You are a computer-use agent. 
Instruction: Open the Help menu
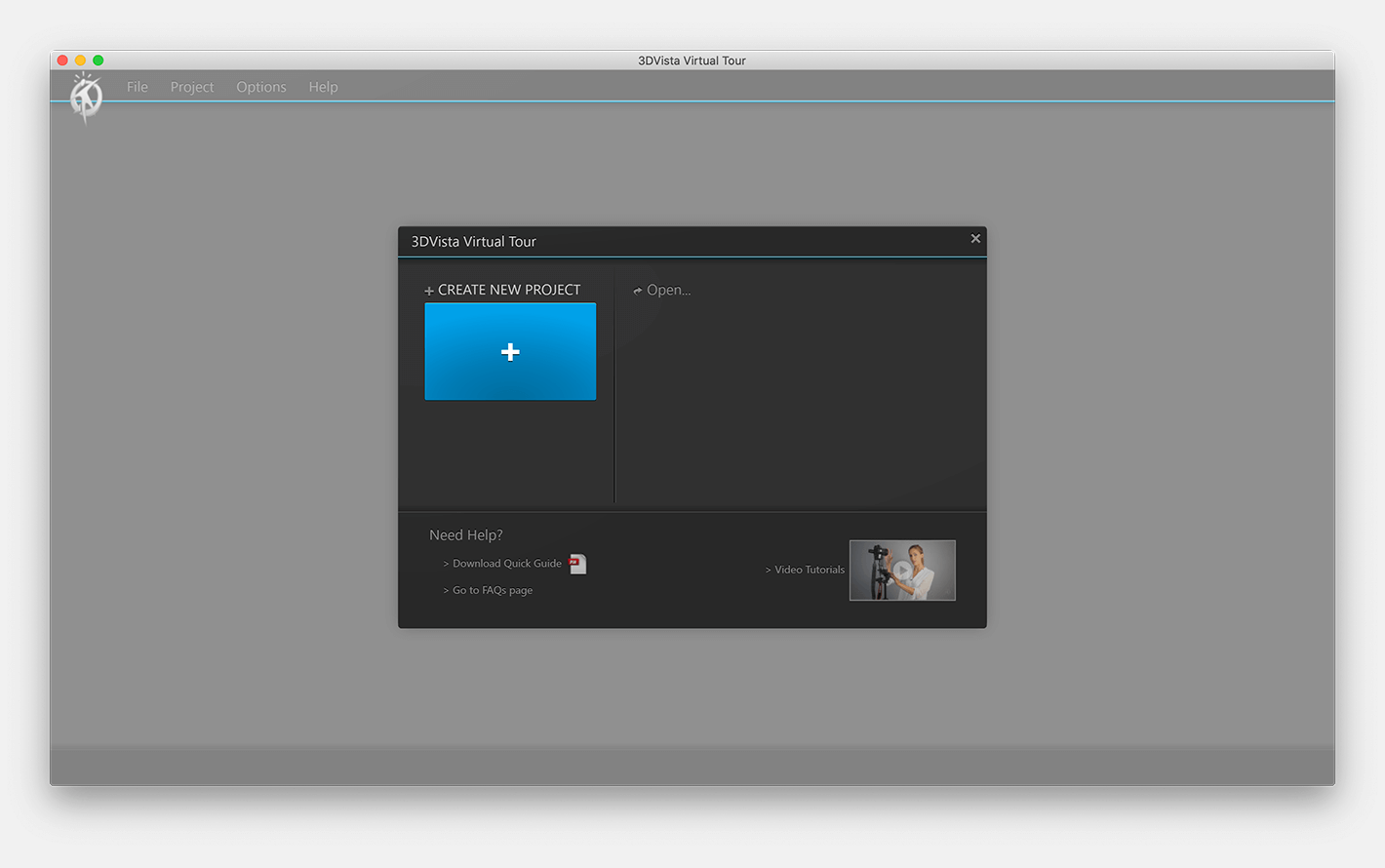[x=323, y=87]
